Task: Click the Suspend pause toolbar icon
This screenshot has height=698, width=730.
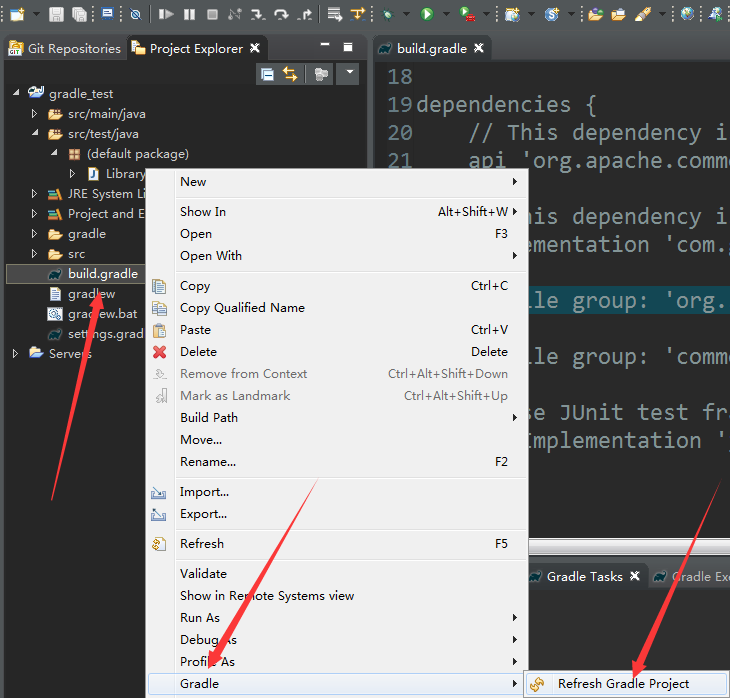Action: point(189,14)
